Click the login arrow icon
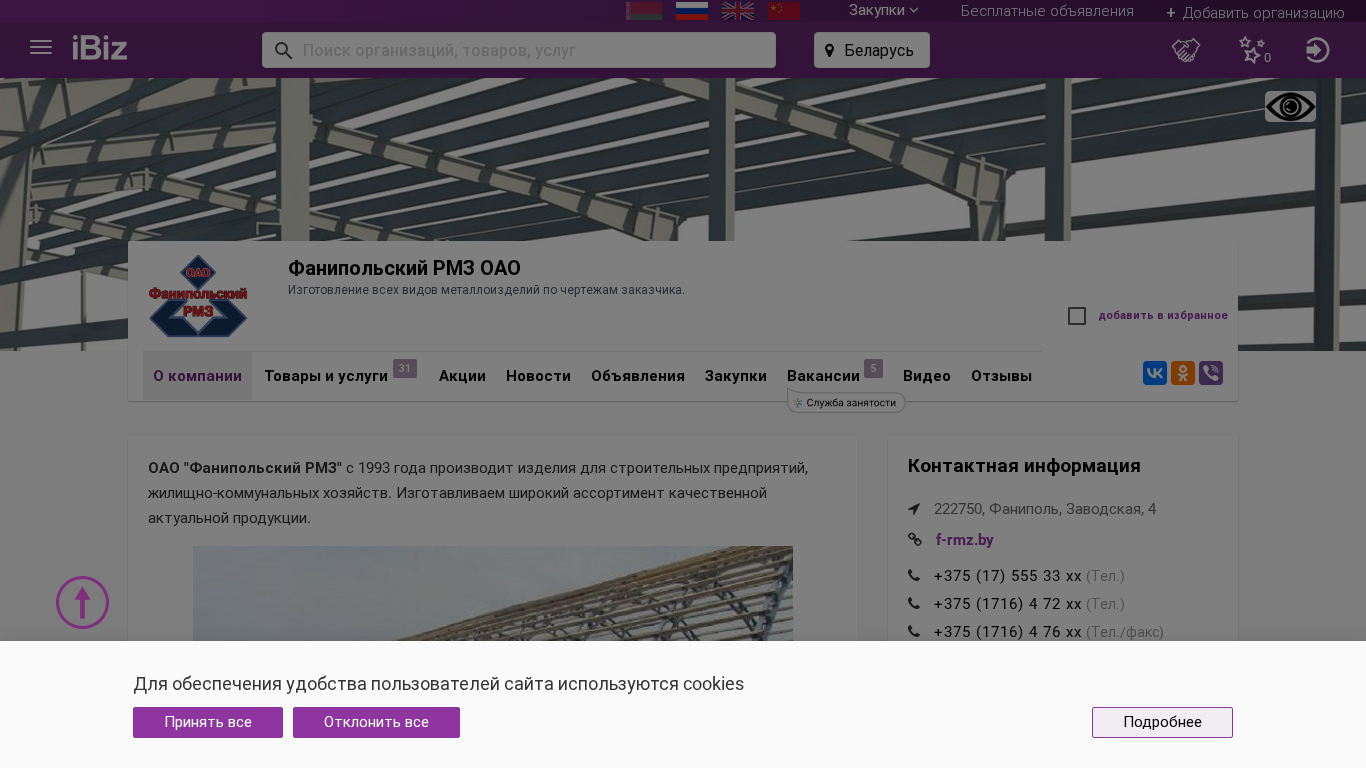This screenshot has width=1366, height=768. [x=1318, y=50]
